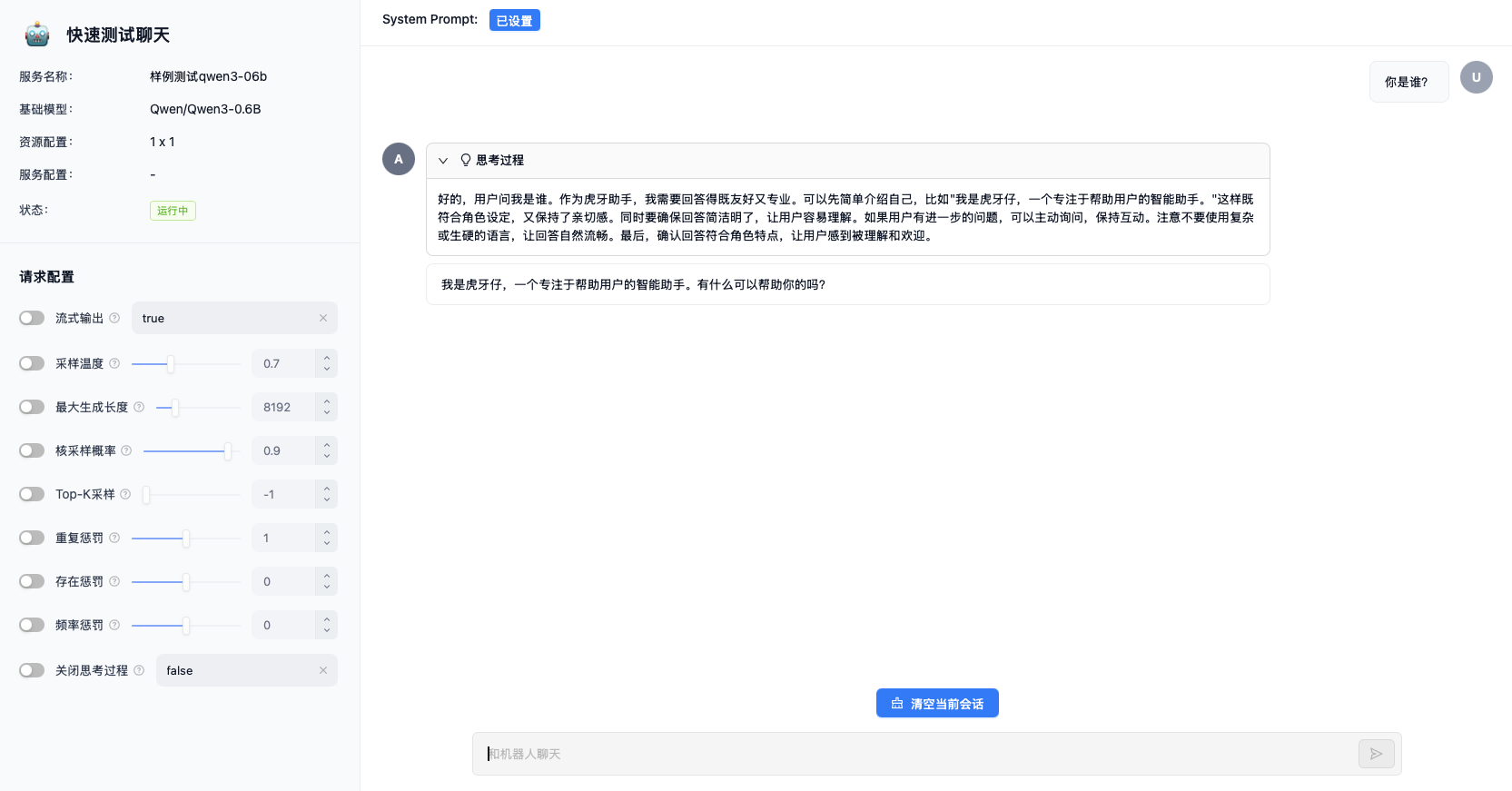This screenshot has height=791, width=1512.
Task: Increase the 最大生成长度 value with up arrow
Action: click(x=327, y=400)
